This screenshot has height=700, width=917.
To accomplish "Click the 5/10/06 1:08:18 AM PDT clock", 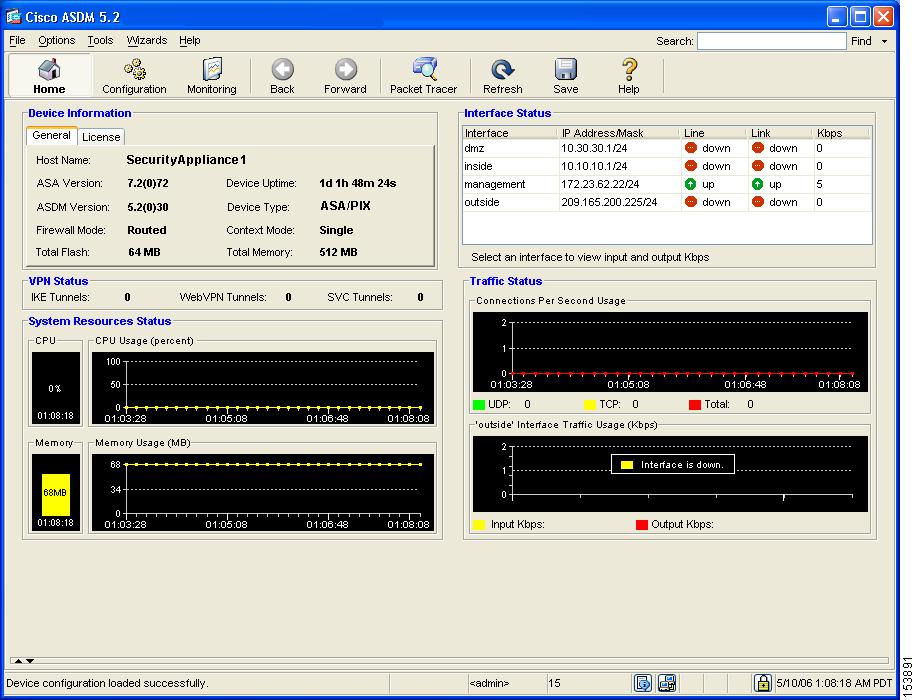I will [x=834, y=683].
